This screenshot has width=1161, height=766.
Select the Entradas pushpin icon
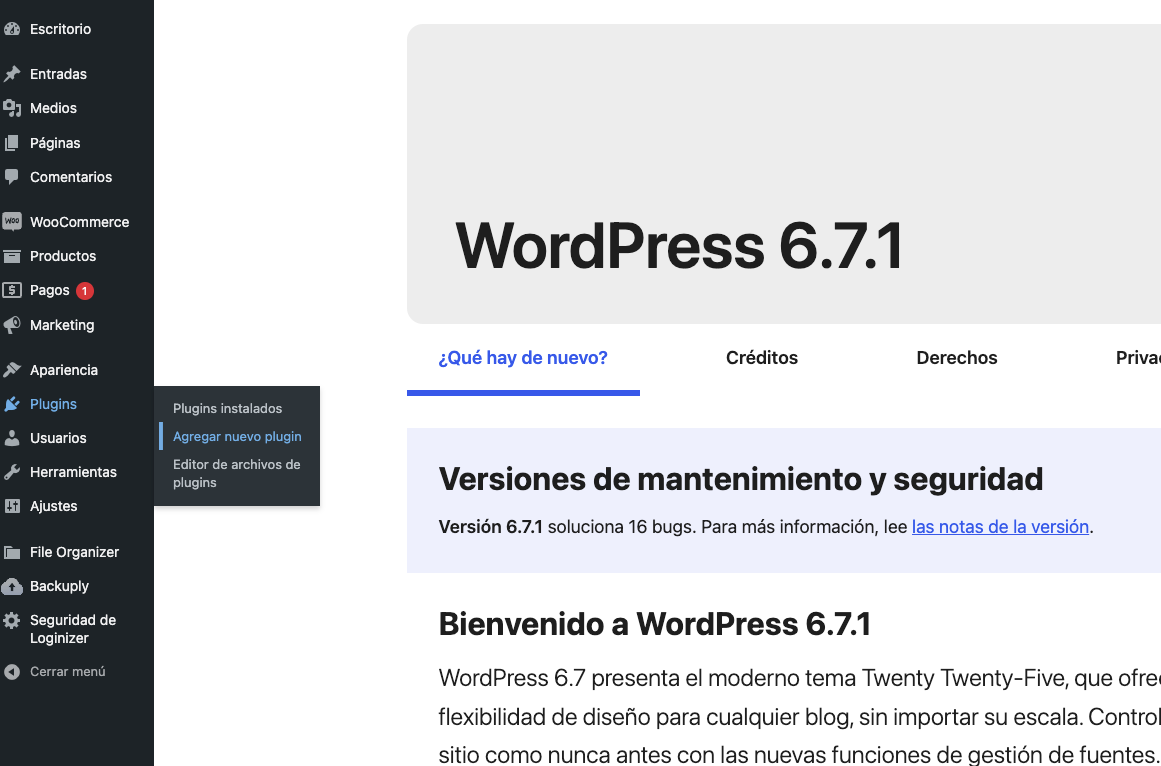12,73
